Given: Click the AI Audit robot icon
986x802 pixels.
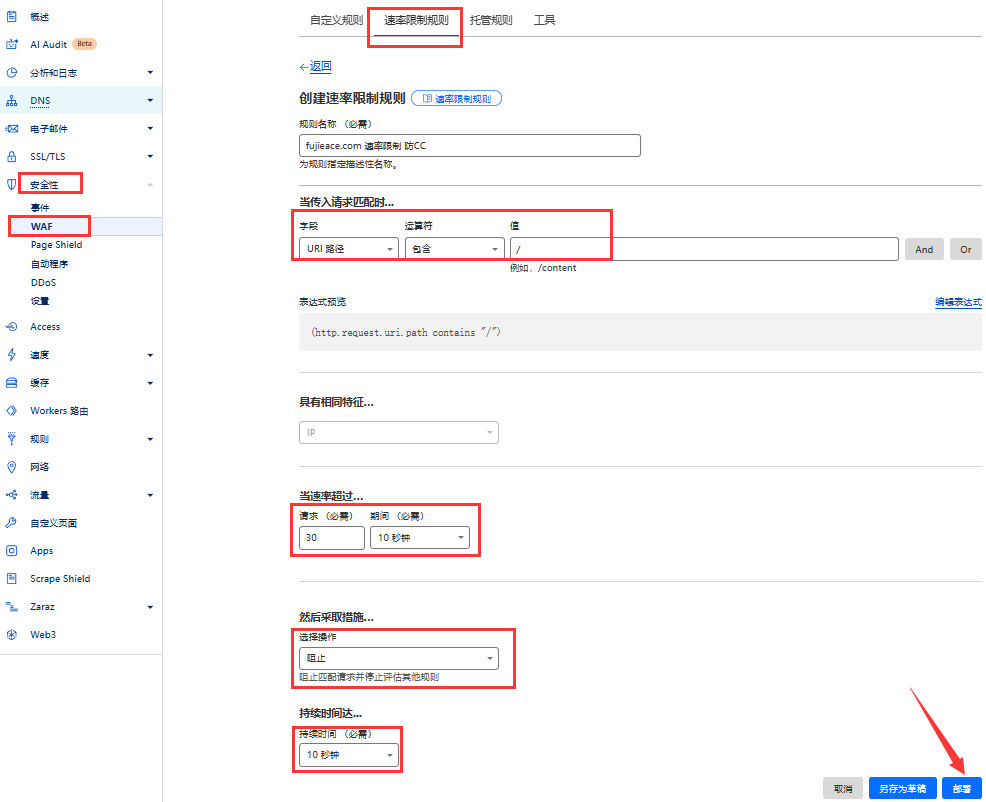Looking at the screenshot, I should coord(11,45).
